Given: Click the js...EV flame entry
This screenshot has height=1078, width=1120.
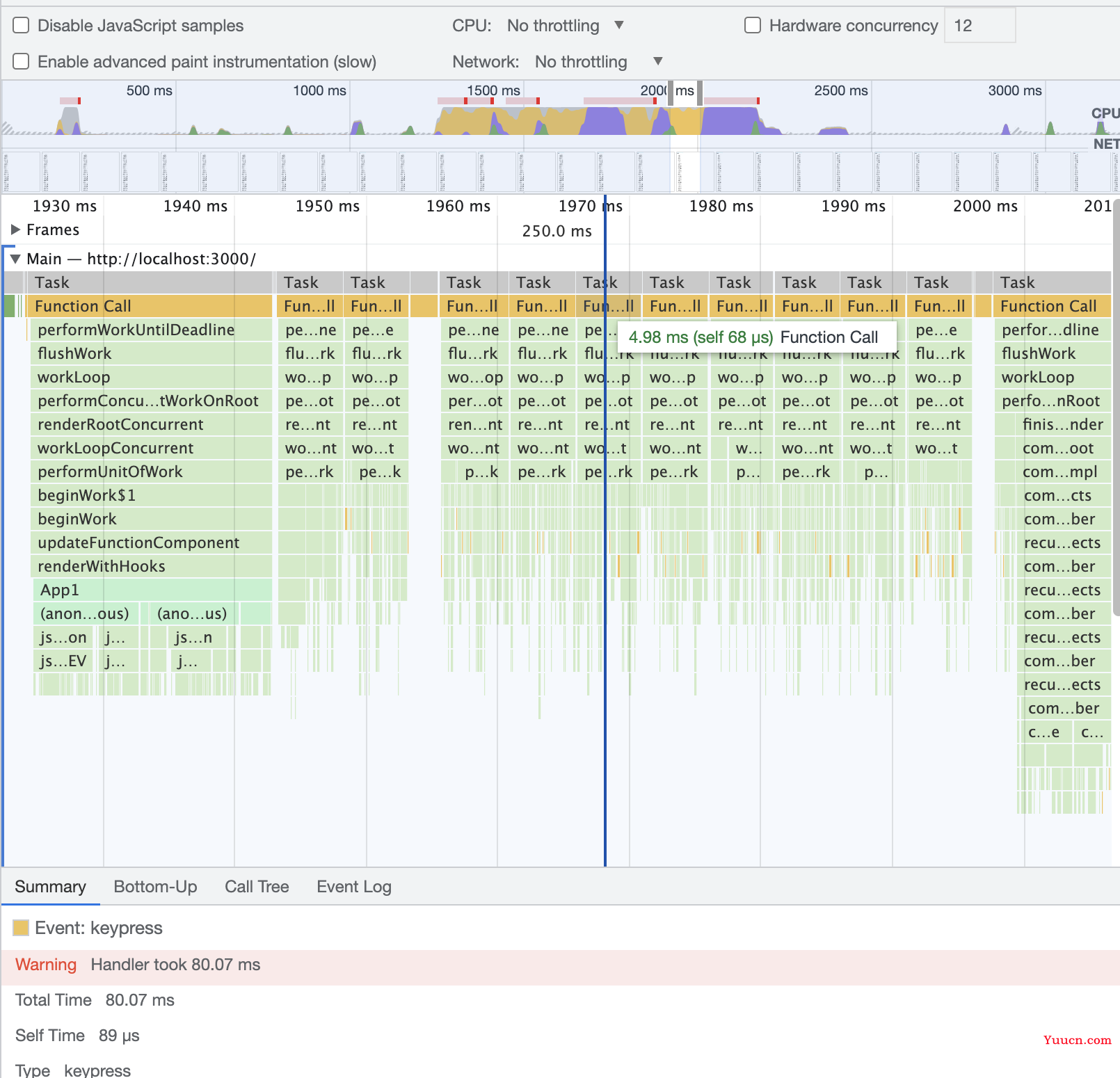Looking at the screenshot, I should (x=63, y=661).
